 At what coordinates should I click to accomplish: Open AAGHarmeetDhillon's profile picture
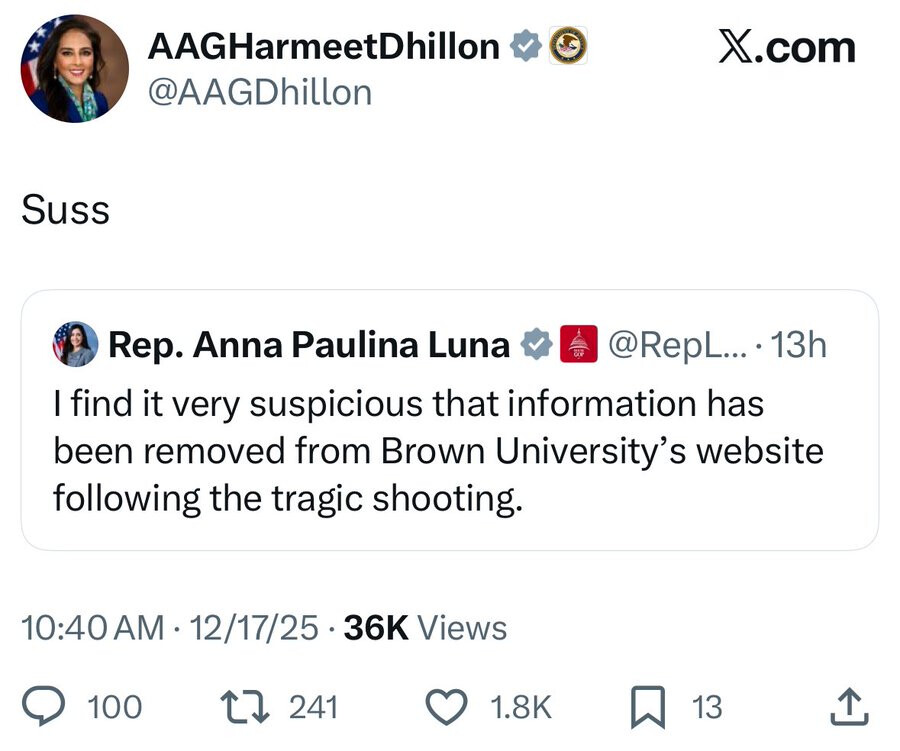coord(75,69)
